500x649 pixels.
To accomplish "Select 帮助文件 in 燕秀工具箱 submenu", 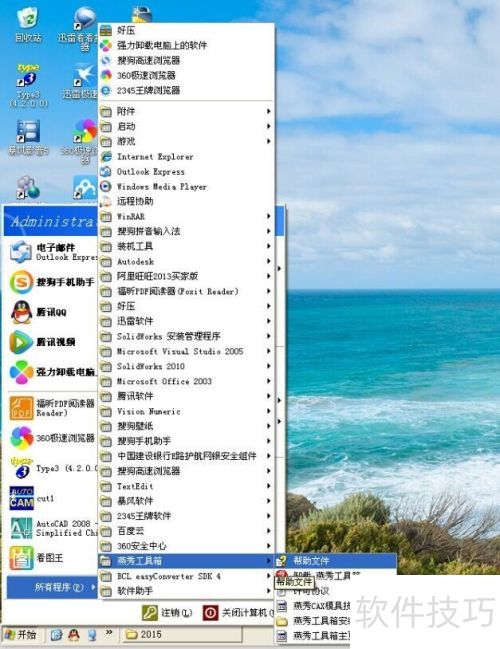I will [x=335, y=561].
